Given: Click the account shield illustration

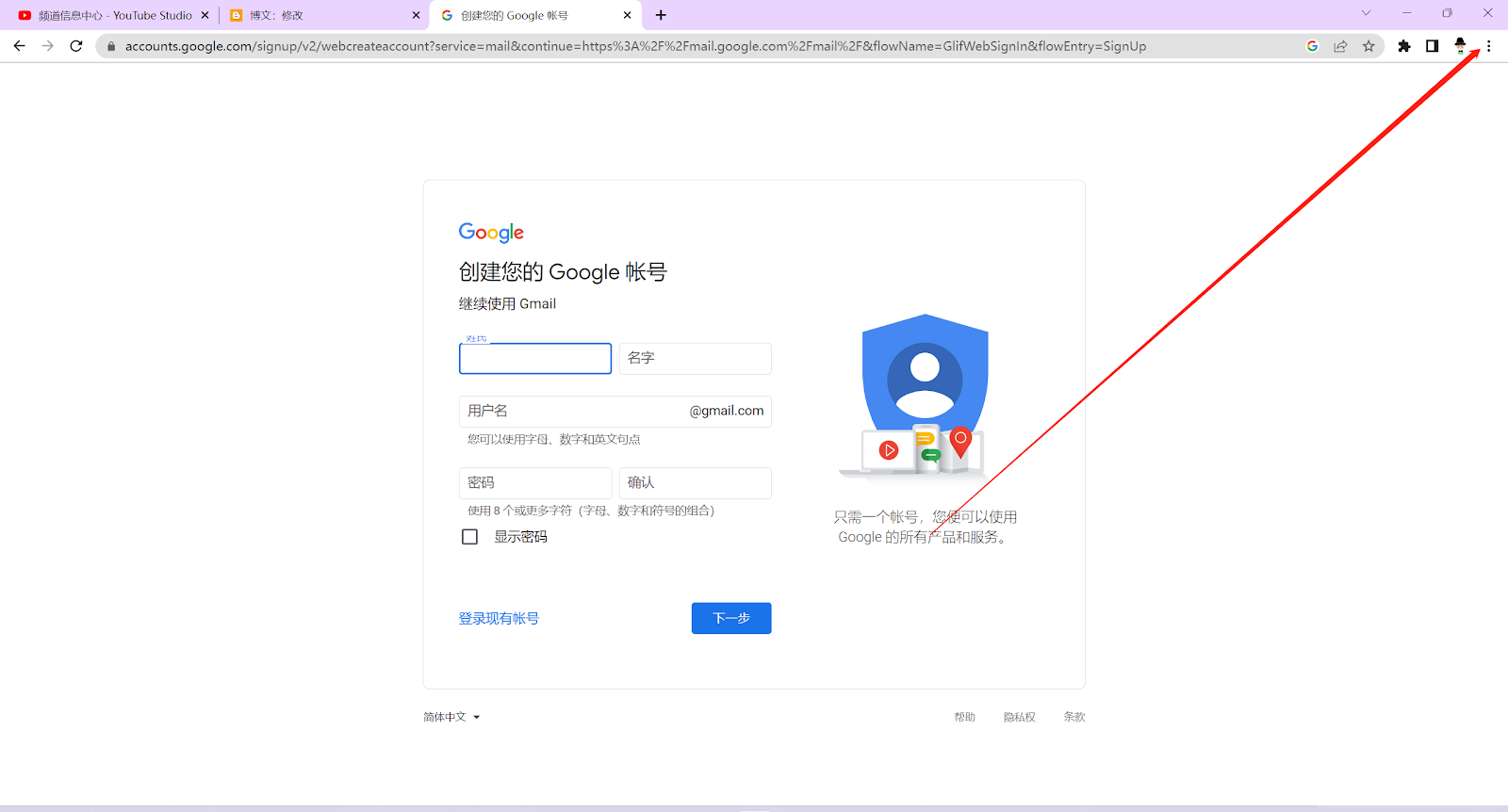Looking at the screenshot, I should 925,396.
